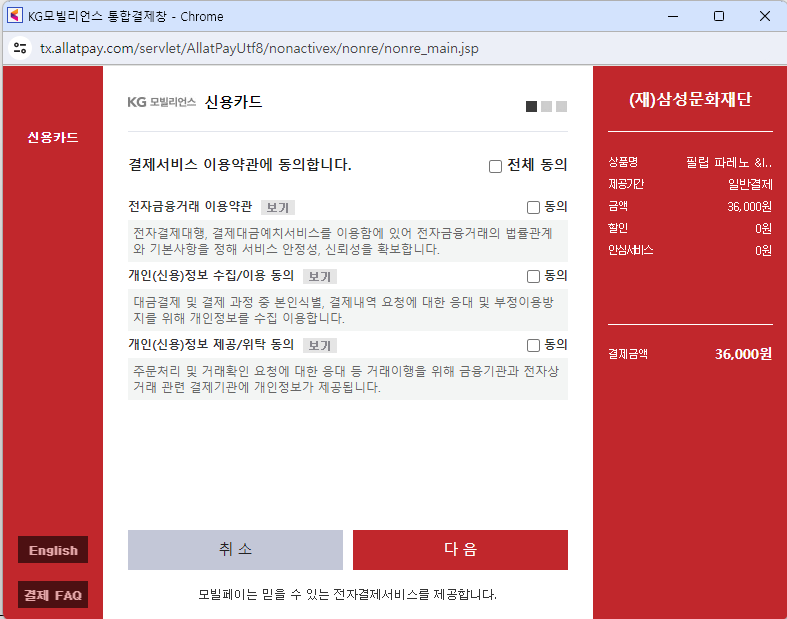Open 보기 for 전자금융거래 이용약관

click(278, 208)
